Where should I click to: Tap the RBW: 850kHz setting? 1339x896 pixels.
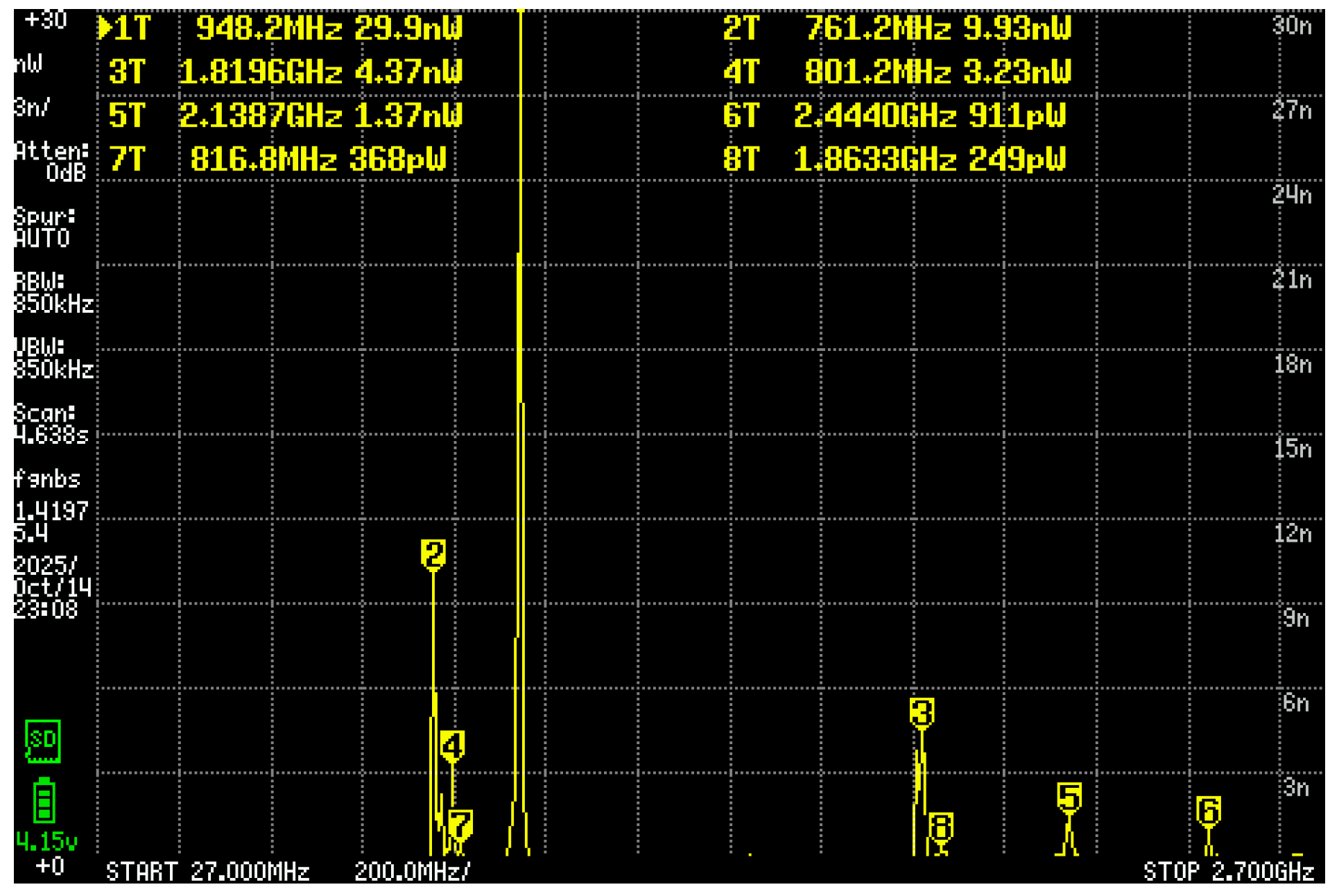click(53, 293)
